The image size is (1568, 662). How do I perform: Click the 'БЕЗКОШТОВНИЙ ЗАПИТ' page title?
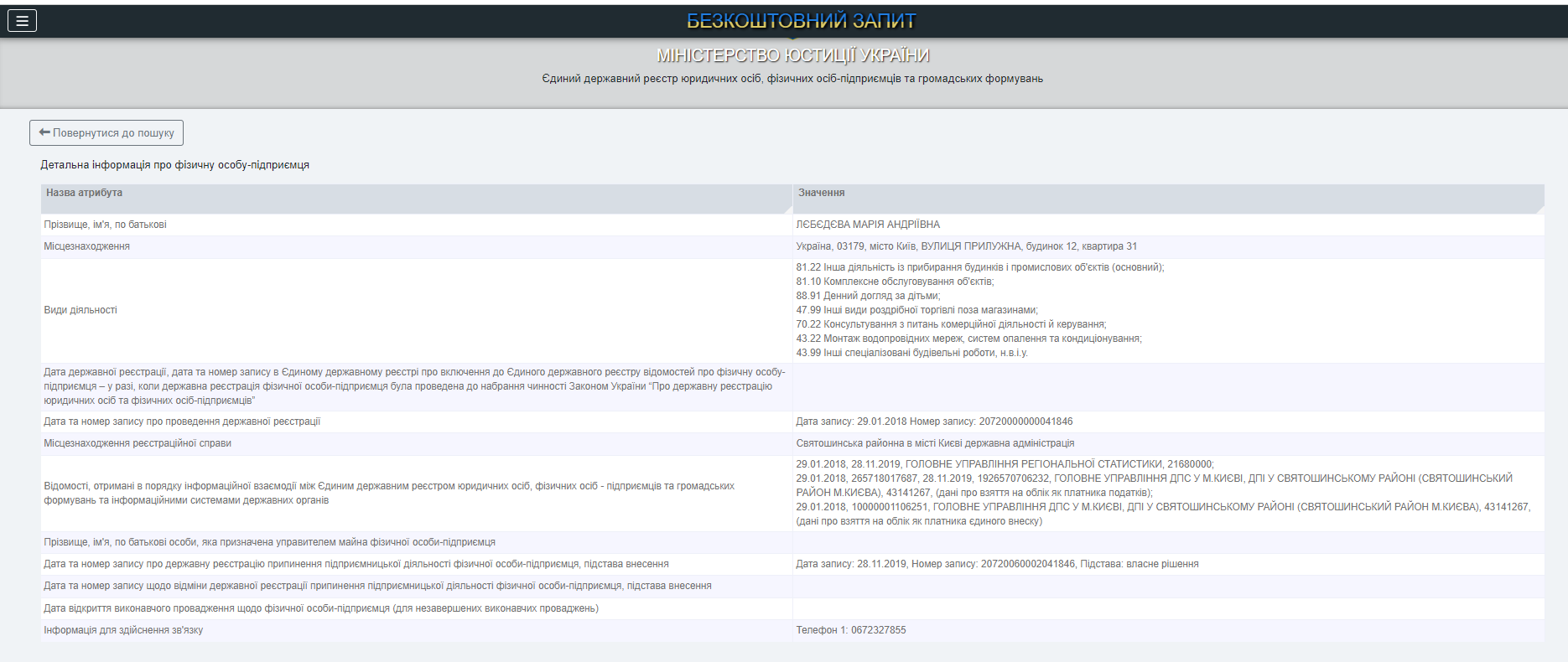(x=801, y=21)
